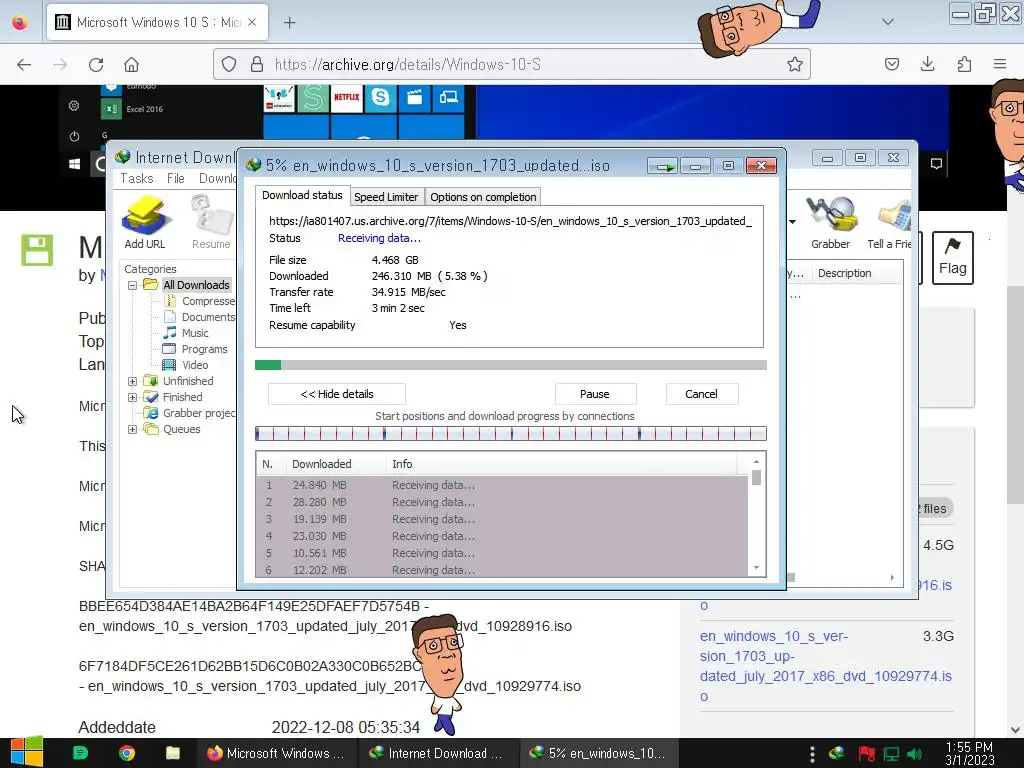
Task: Click the IDM system tray icon
Action: point(836,754)
